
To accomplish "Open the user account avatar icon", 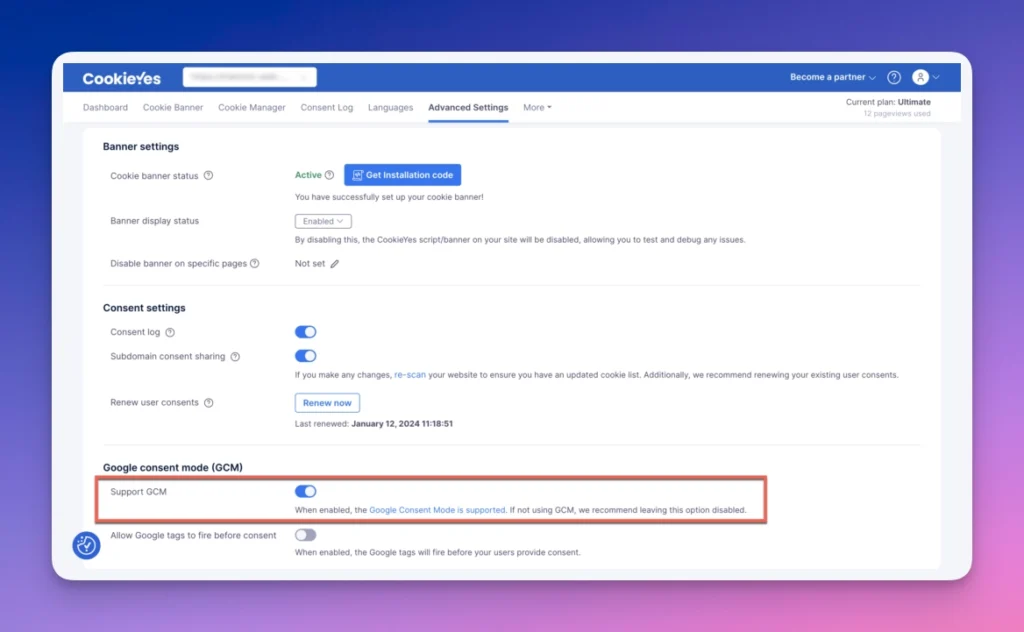I will point(920,77).
